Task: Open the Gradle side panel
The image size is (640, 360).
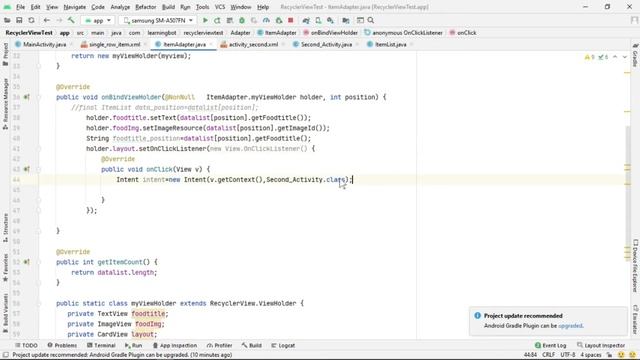Action: point(635,55)
